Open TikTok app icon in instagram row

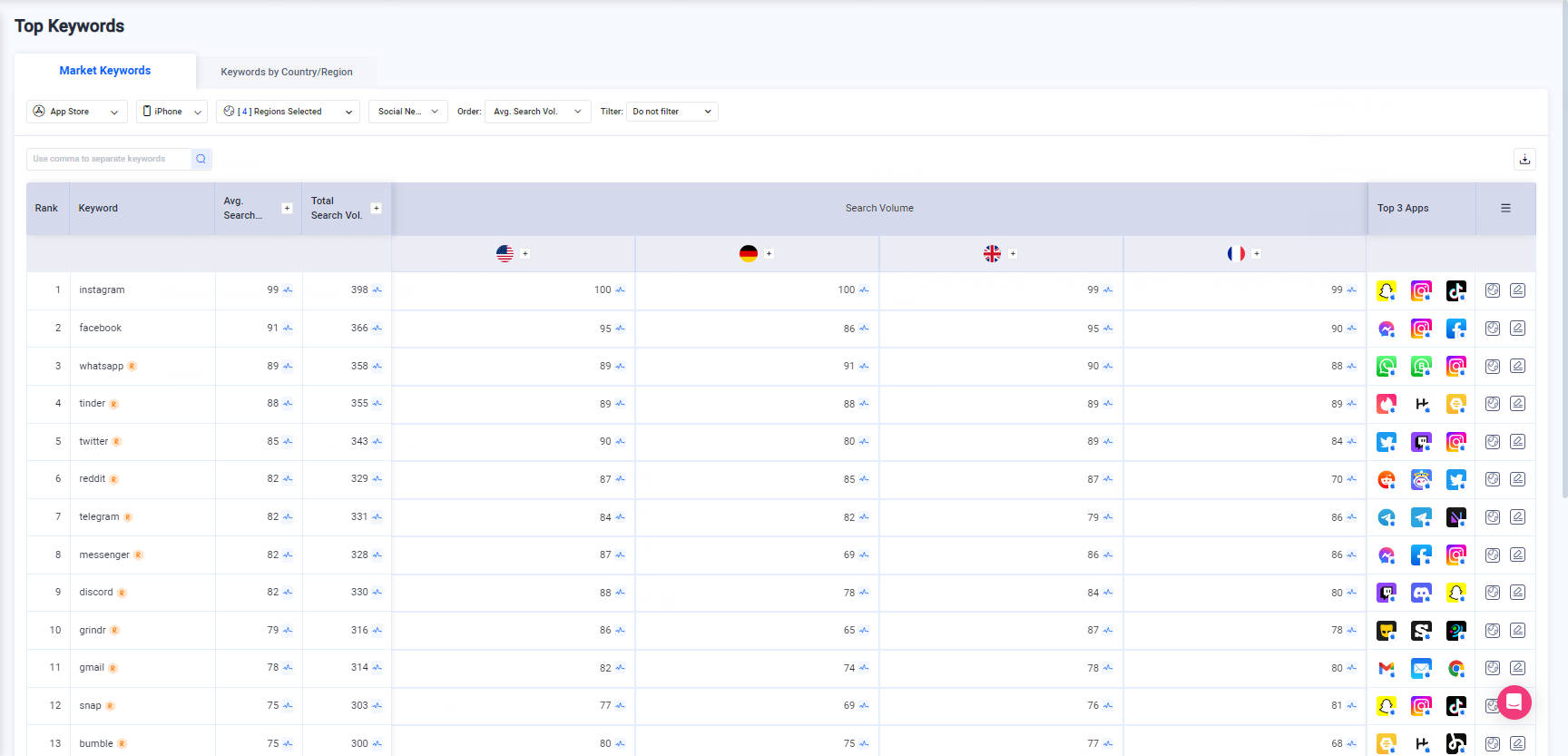pyautogui.click(x=1456, y=290)
